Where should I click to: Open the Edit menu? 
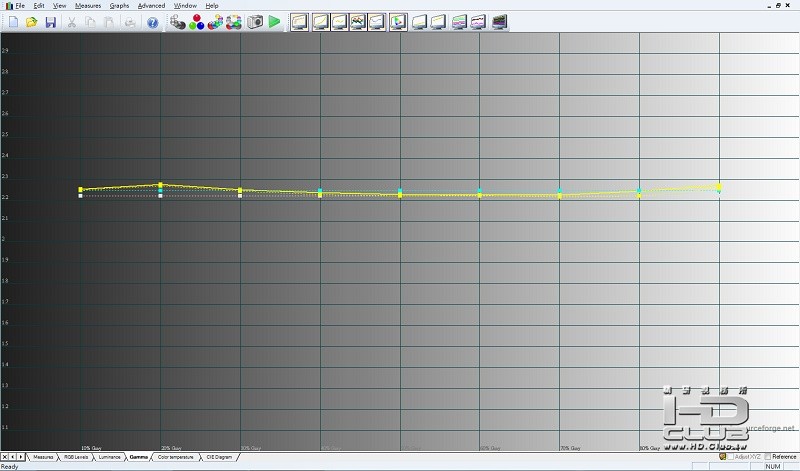39,6
